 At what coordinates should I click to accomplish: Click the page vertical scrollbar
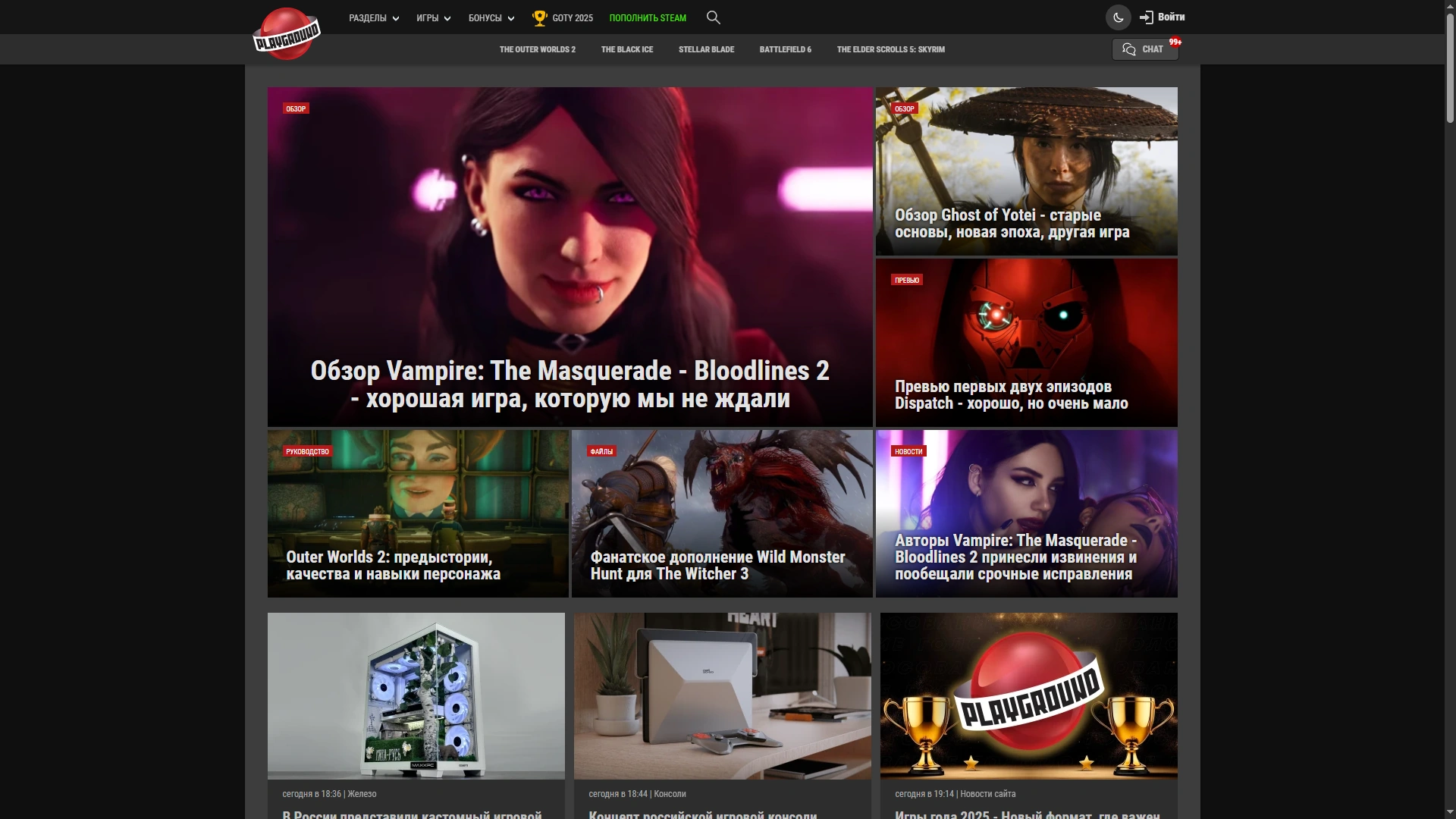(x=1450, y=409)
